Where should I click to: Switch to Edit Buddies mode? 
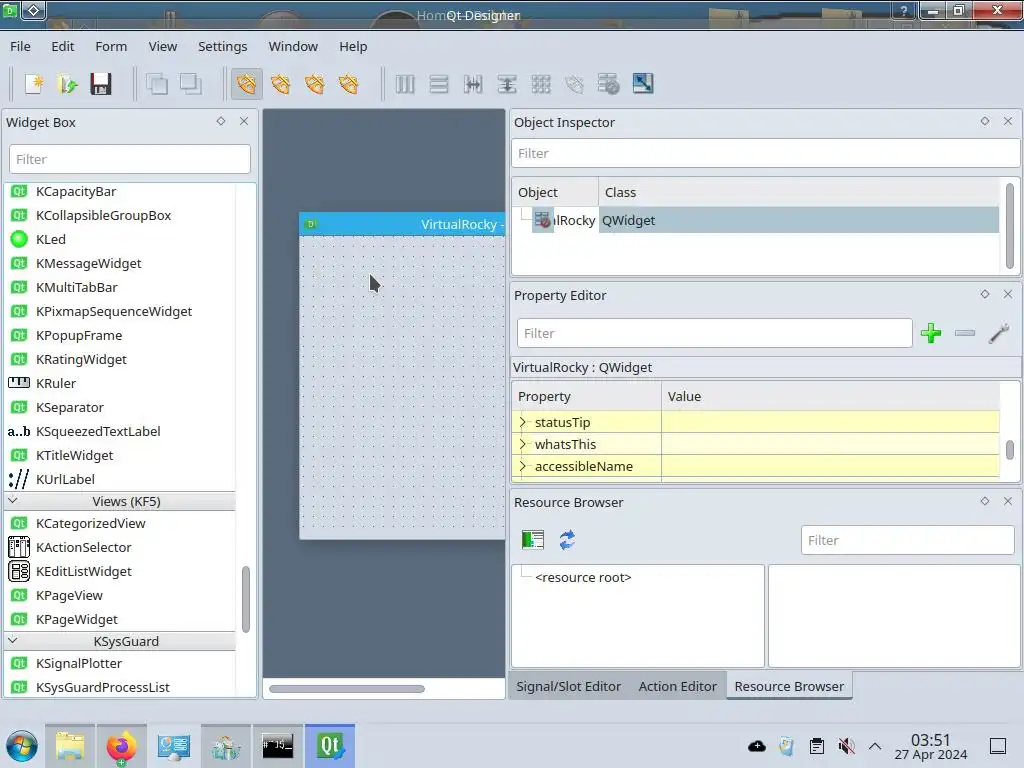click(315, 84)
